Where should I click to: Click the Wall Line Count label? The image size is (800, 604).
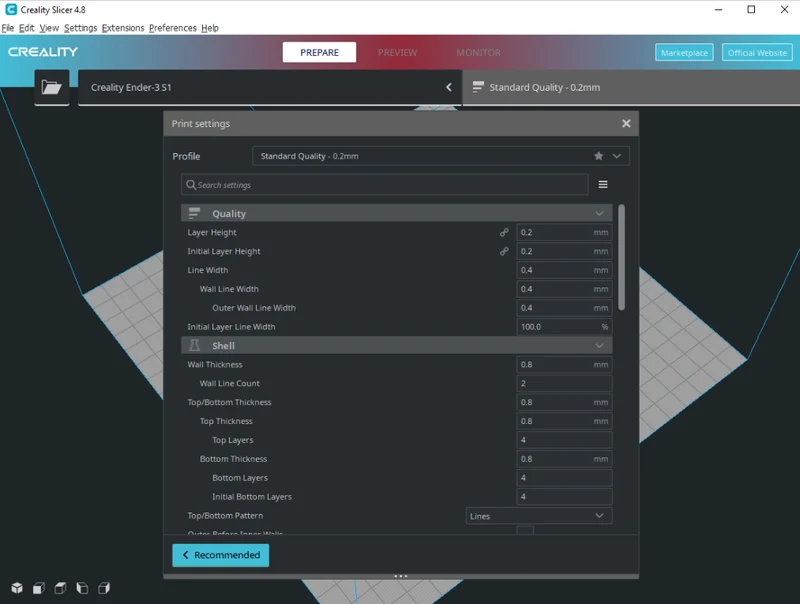pos(230,384)
